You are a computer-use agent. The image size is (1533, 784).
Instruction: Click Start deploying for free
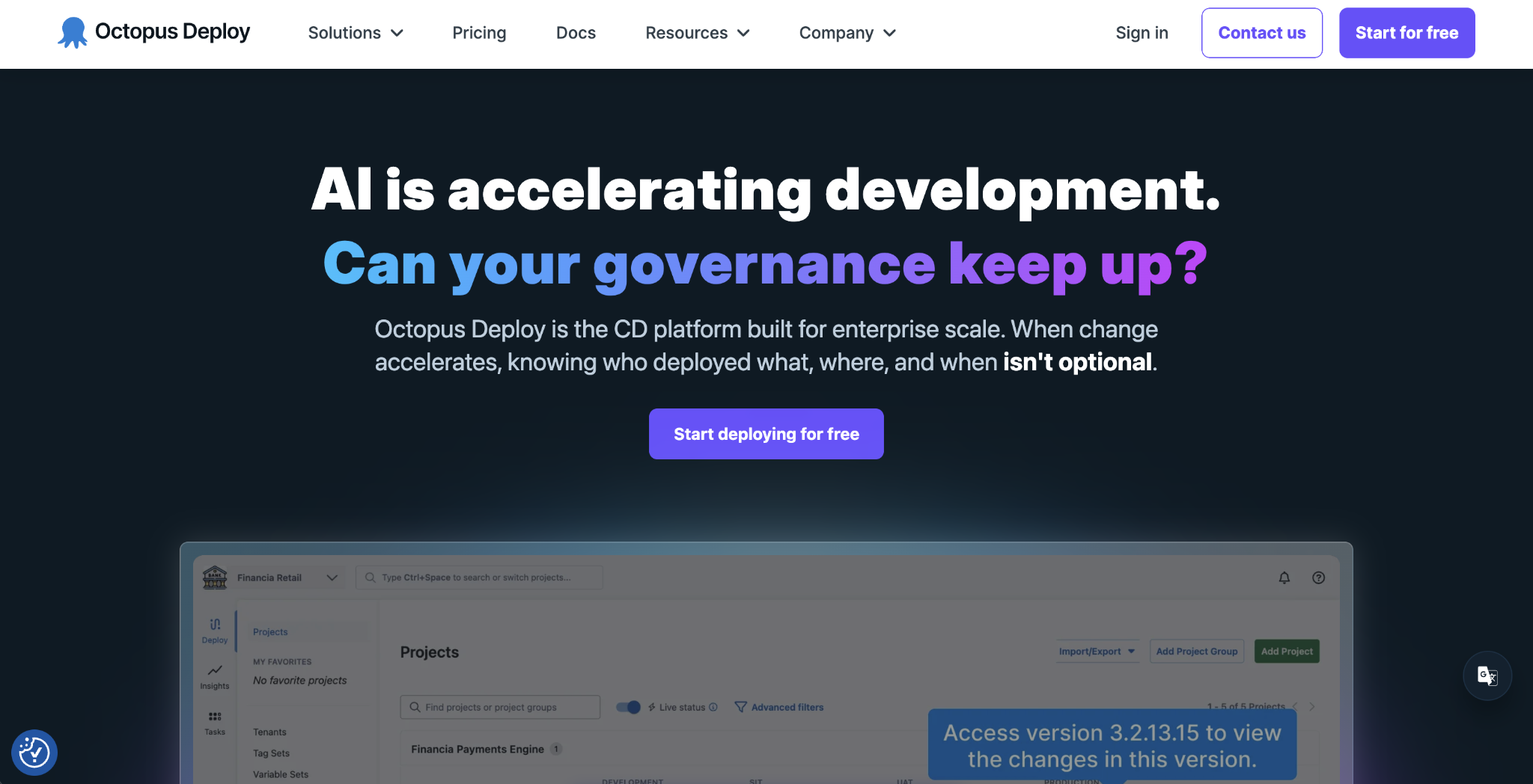pyautogui.click(x=766, y=434)
